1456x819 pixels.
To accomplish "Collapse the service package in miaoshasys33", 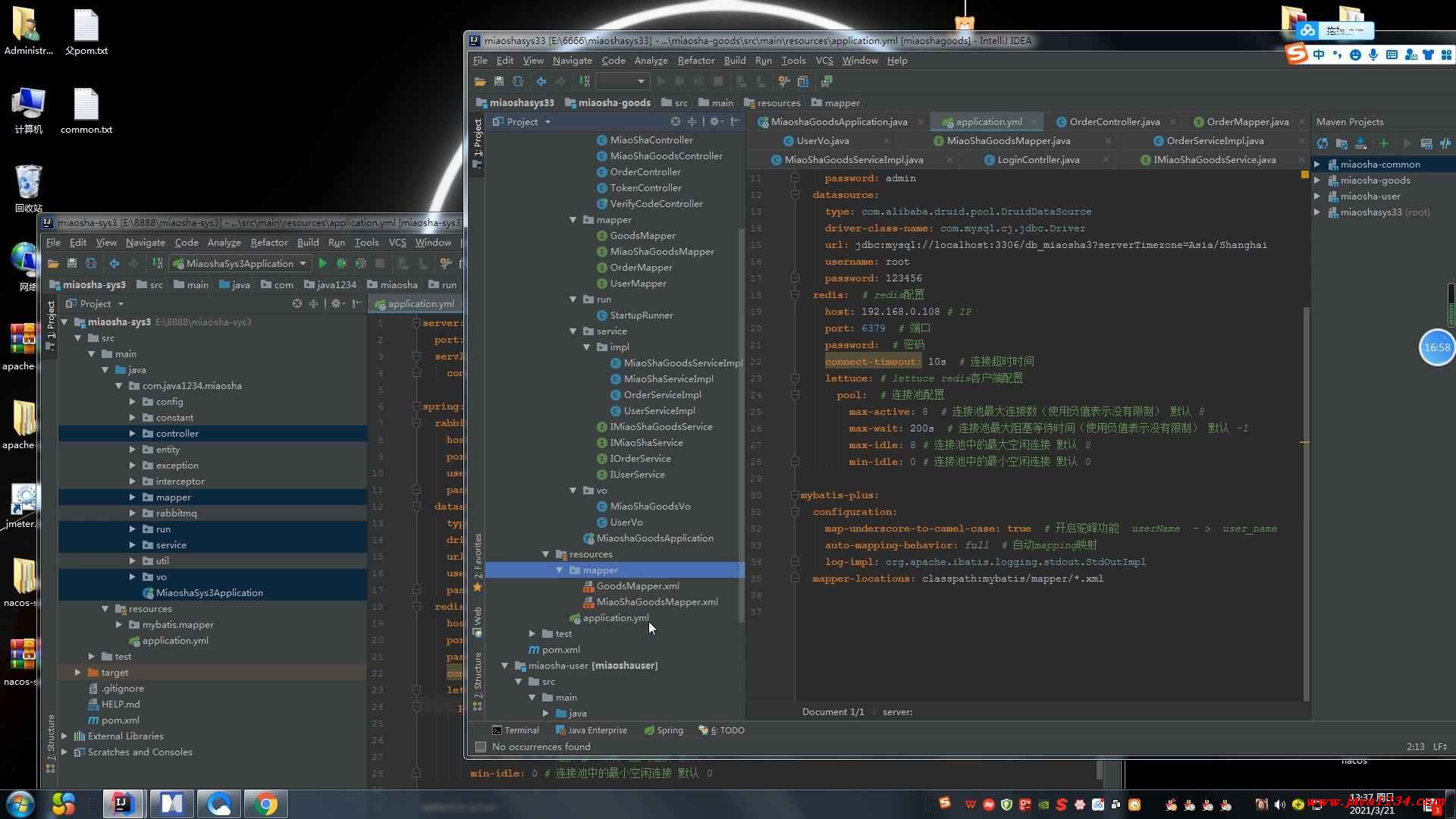I will click(573, 331).
